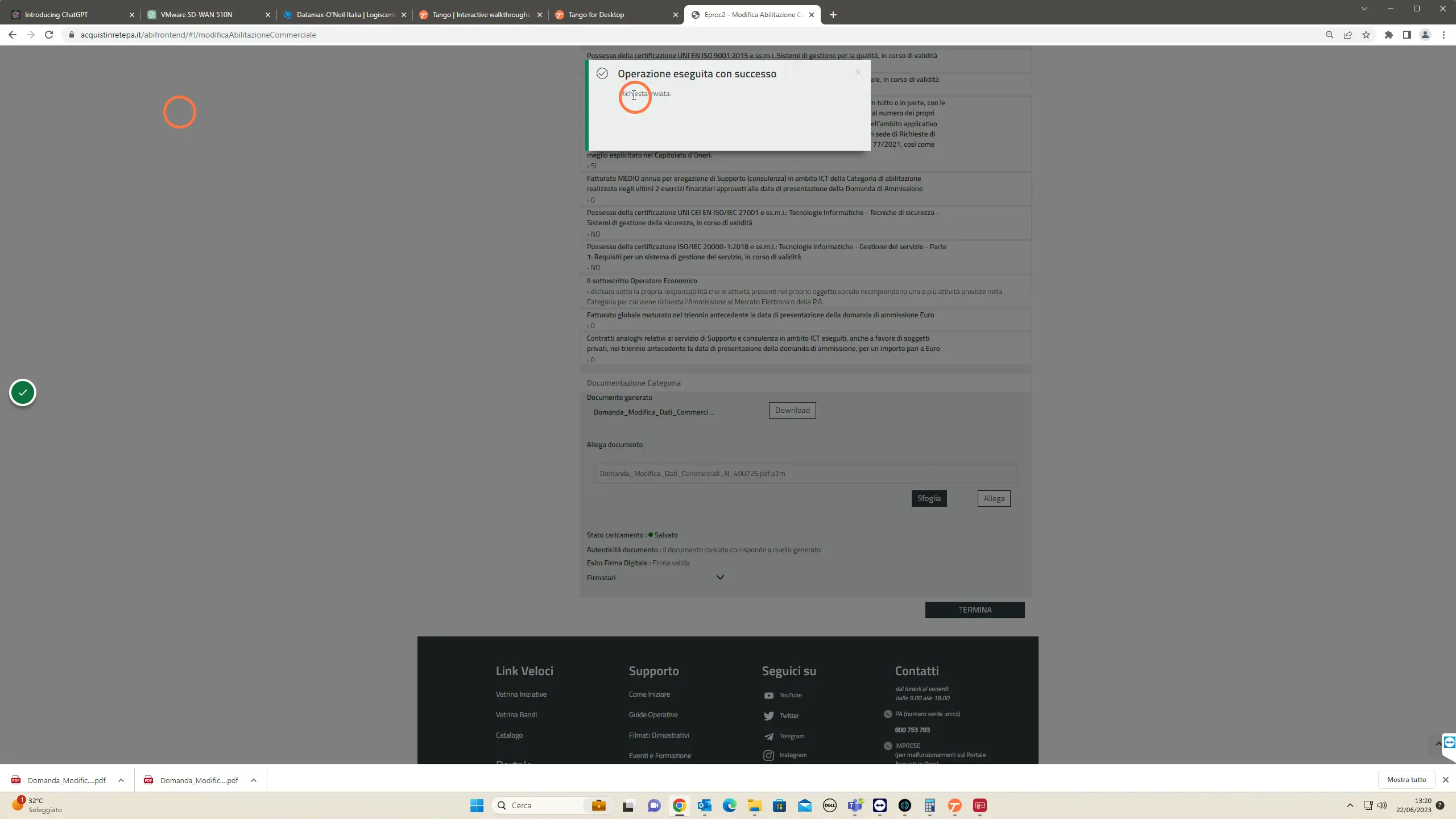Expand the Firmatari section chevron
1456x819 pixels.
click(x=720, y=577)
